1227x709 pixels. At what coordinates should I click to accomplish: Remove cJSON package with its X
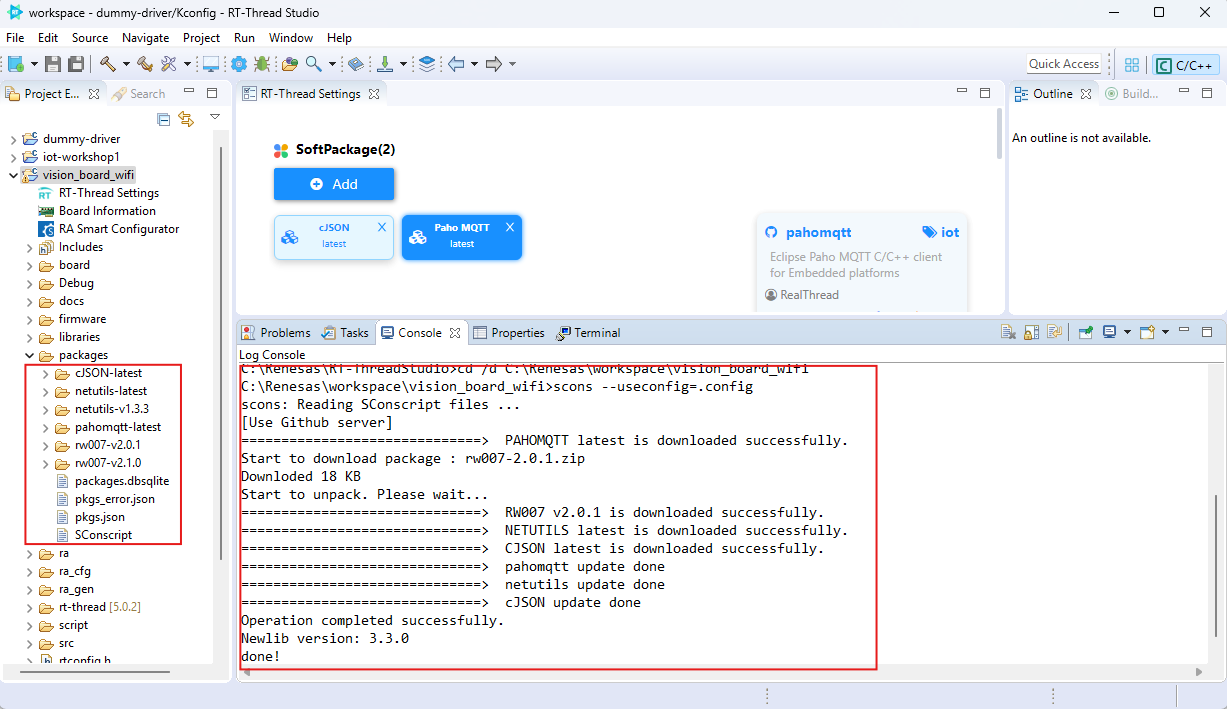click(x=382, y=227)
